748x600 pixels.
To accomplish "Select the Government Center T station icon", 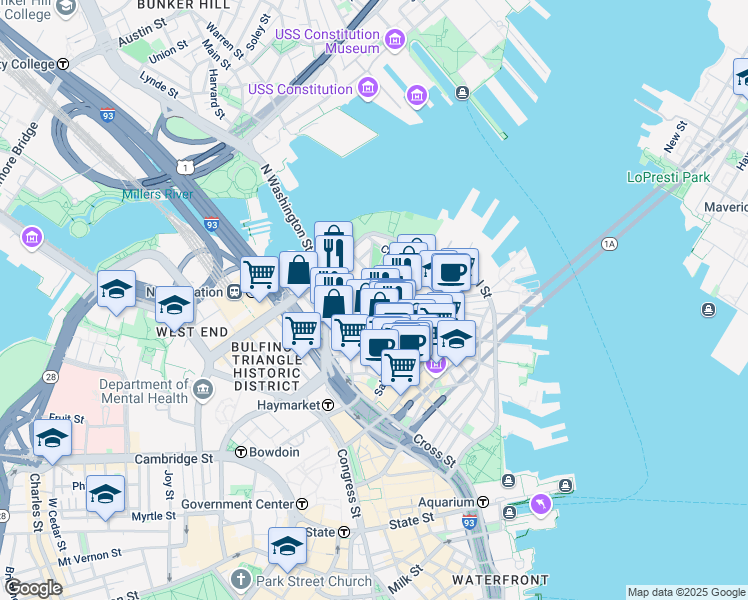I will pos(302,504).
